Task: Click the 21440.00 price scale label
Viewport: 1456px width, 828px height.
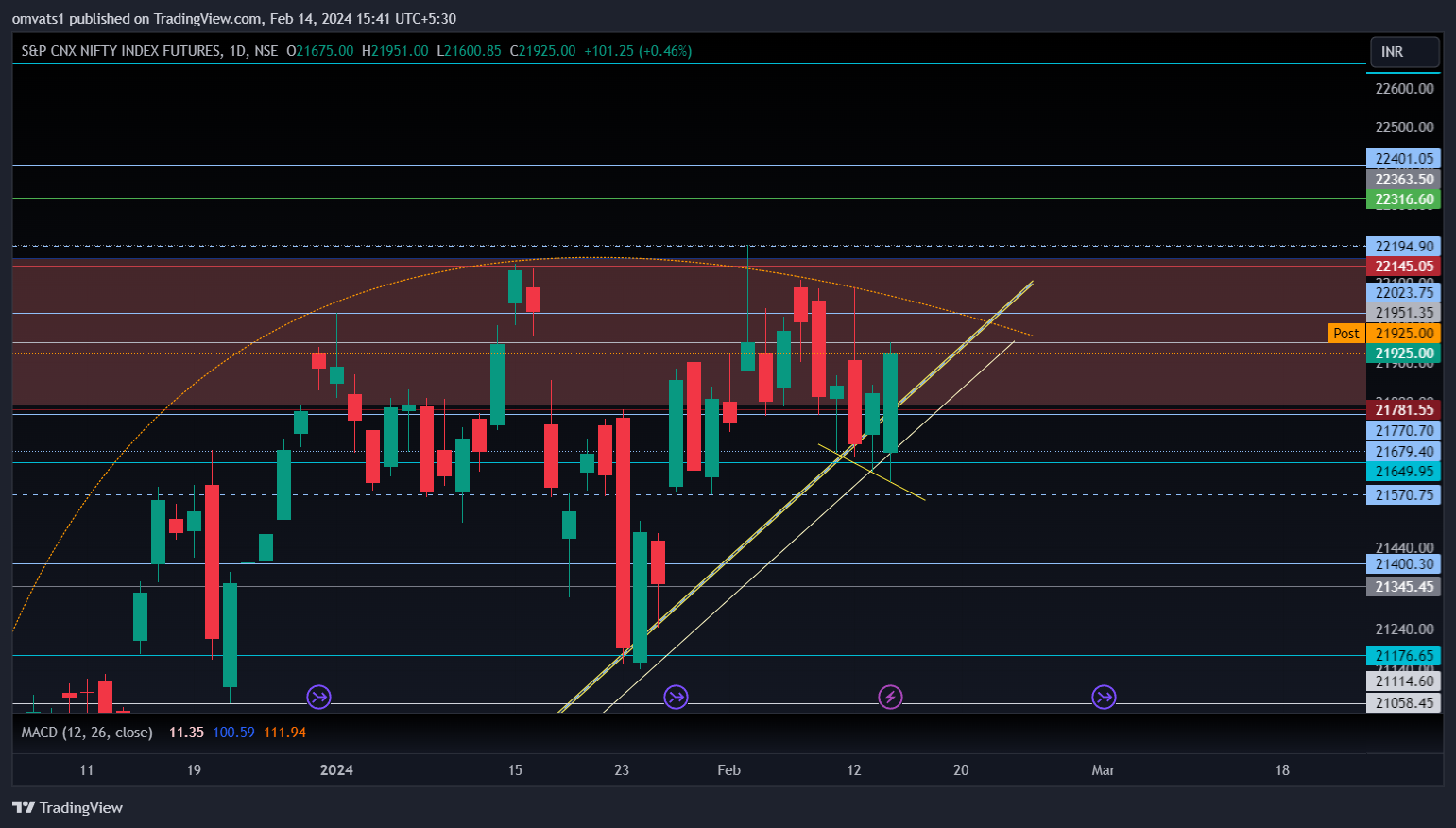Action: 1404,548
